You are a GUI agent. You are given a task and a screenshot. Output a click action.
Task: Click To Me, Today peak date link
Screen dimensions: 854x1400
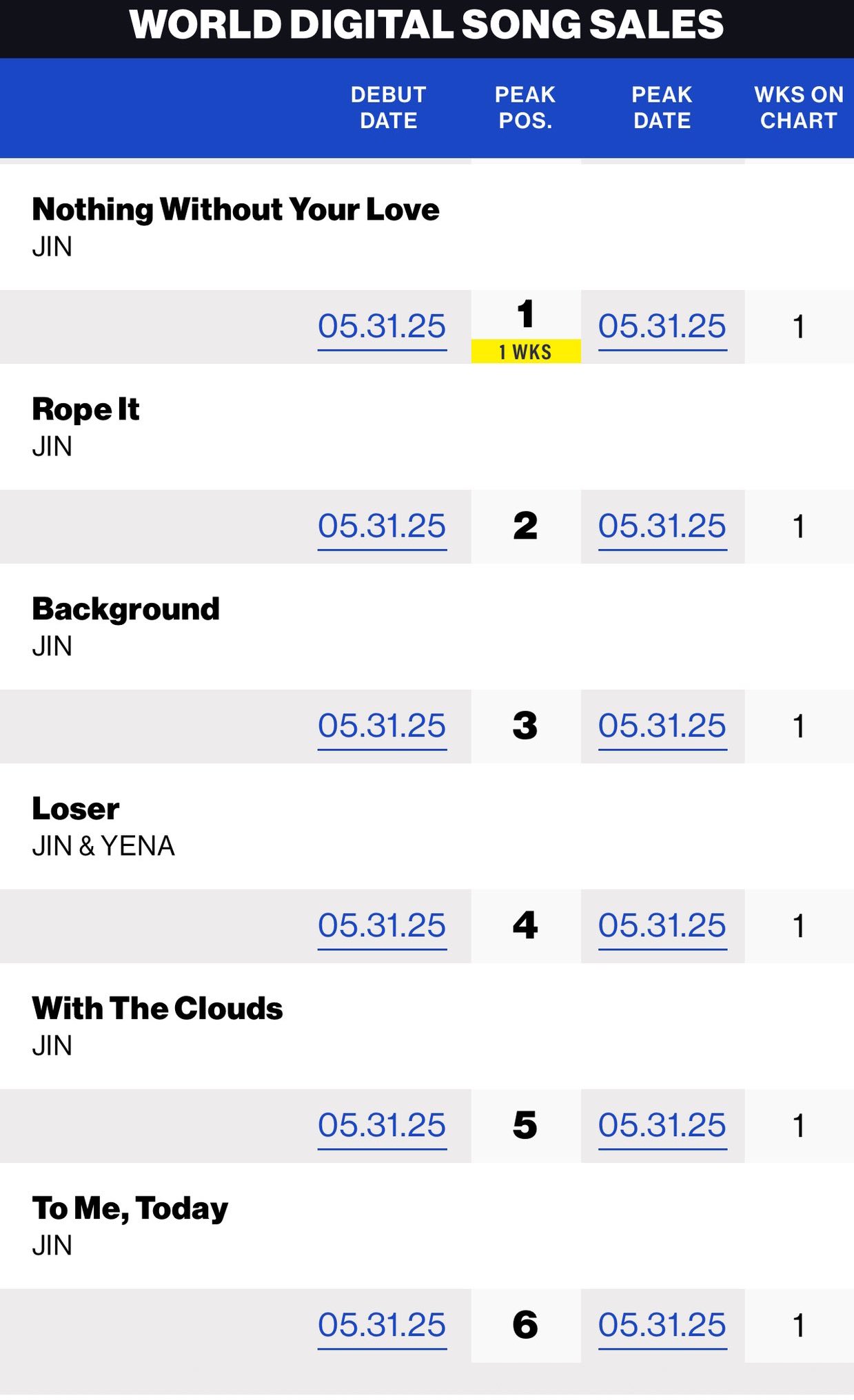click(662, 1326)
